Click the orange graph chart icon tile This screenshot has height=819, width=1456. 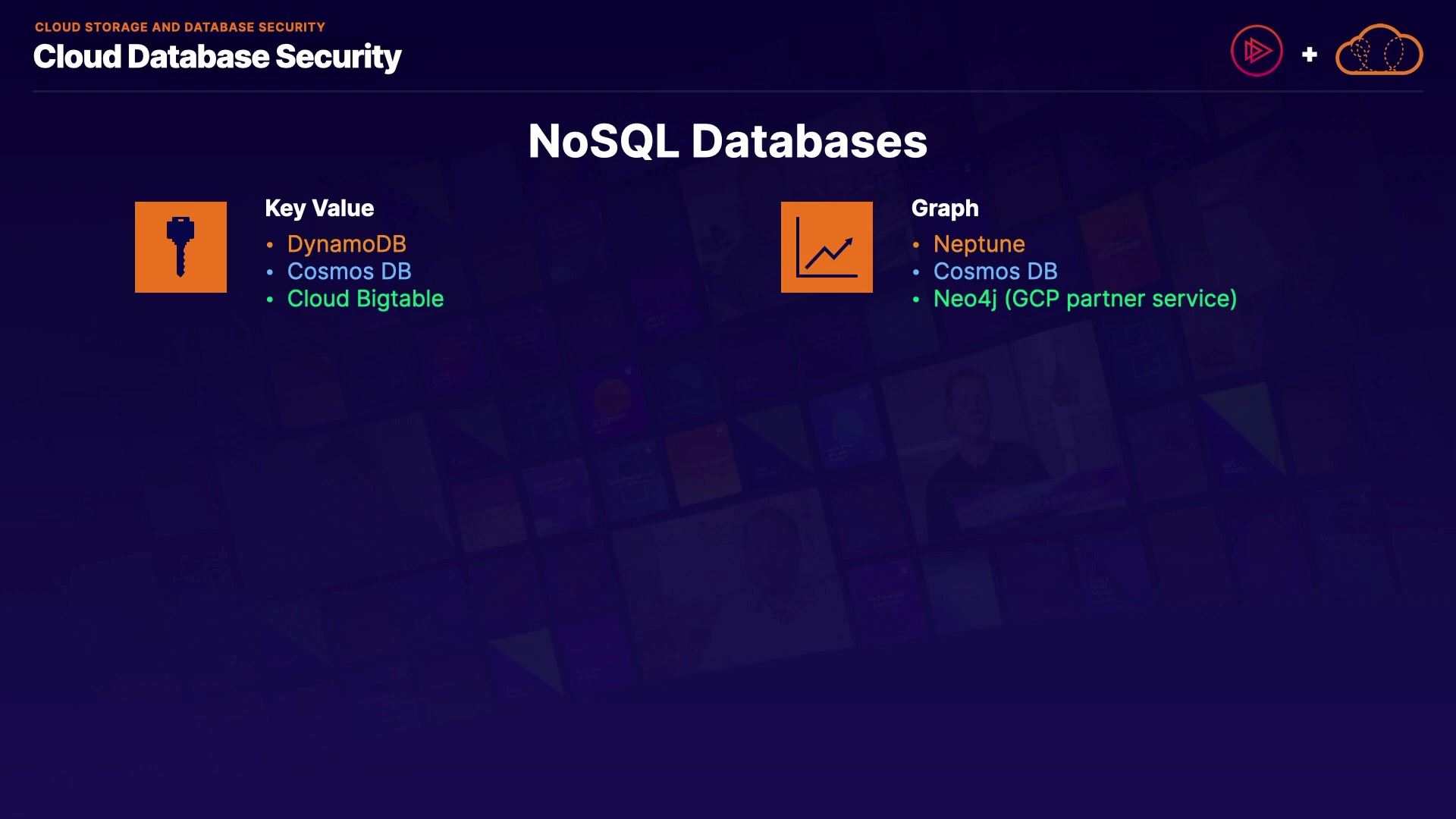point(827,247)
